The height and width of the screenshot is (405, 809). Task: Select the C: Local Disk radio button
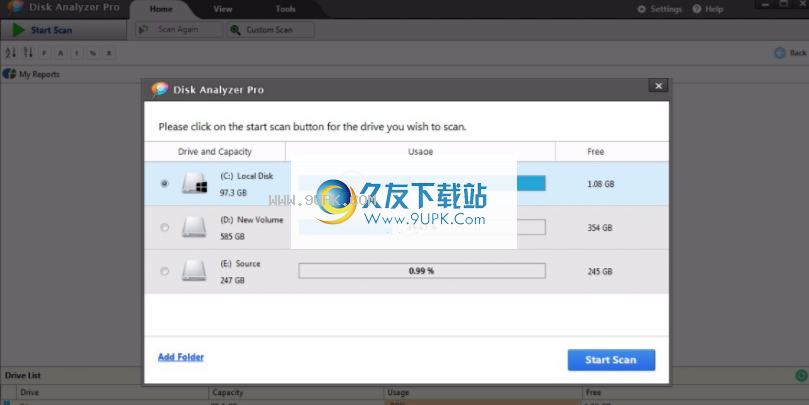point(165,183)
